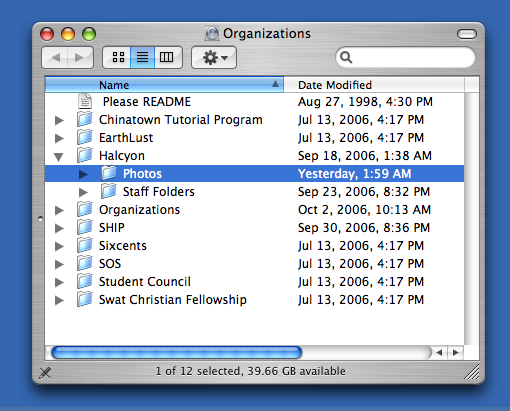This screenshot has width=510, height=411.
Task: Select the Swat Christian Fellowship folder
Action: click(254, 300)
